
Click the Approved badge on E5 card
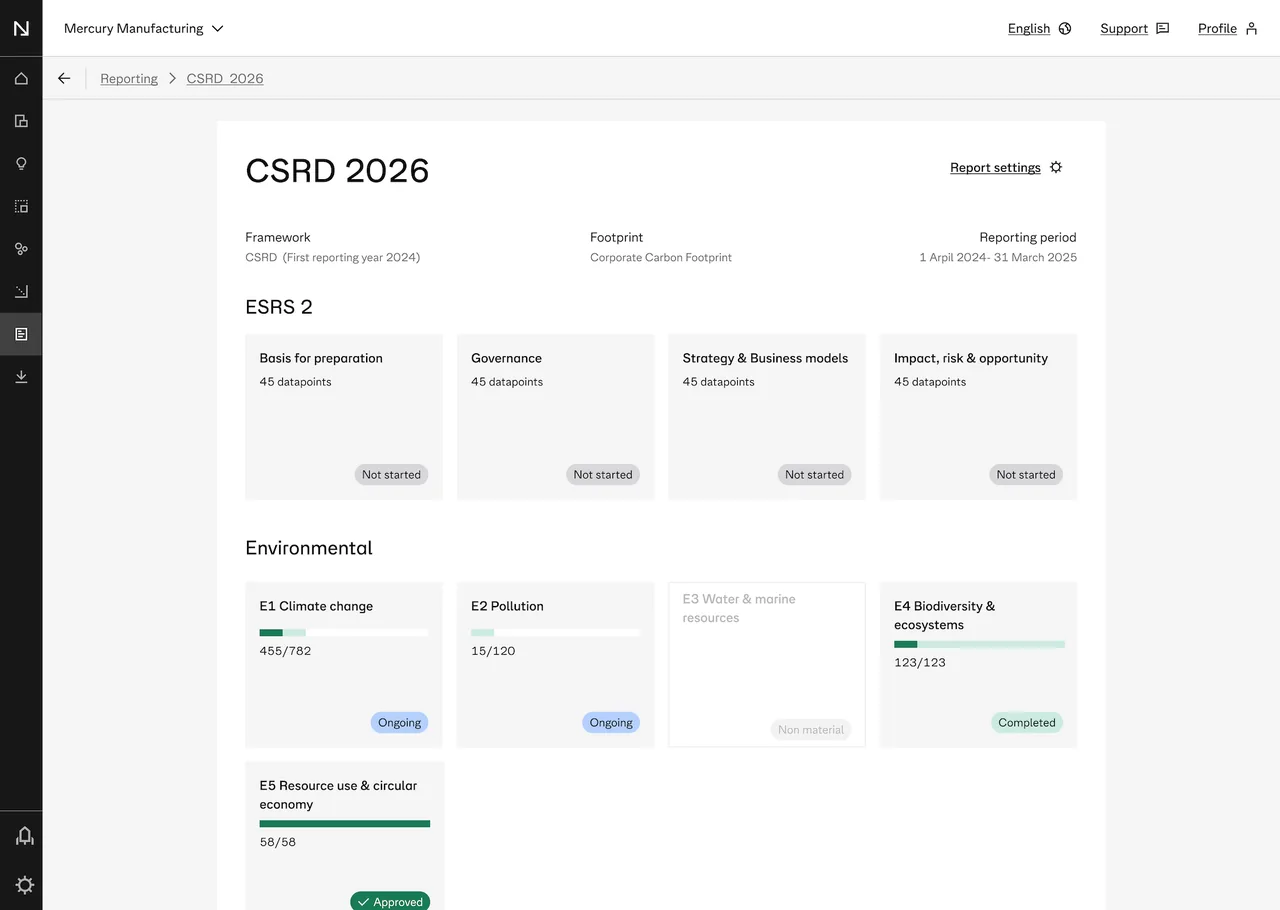390,901
